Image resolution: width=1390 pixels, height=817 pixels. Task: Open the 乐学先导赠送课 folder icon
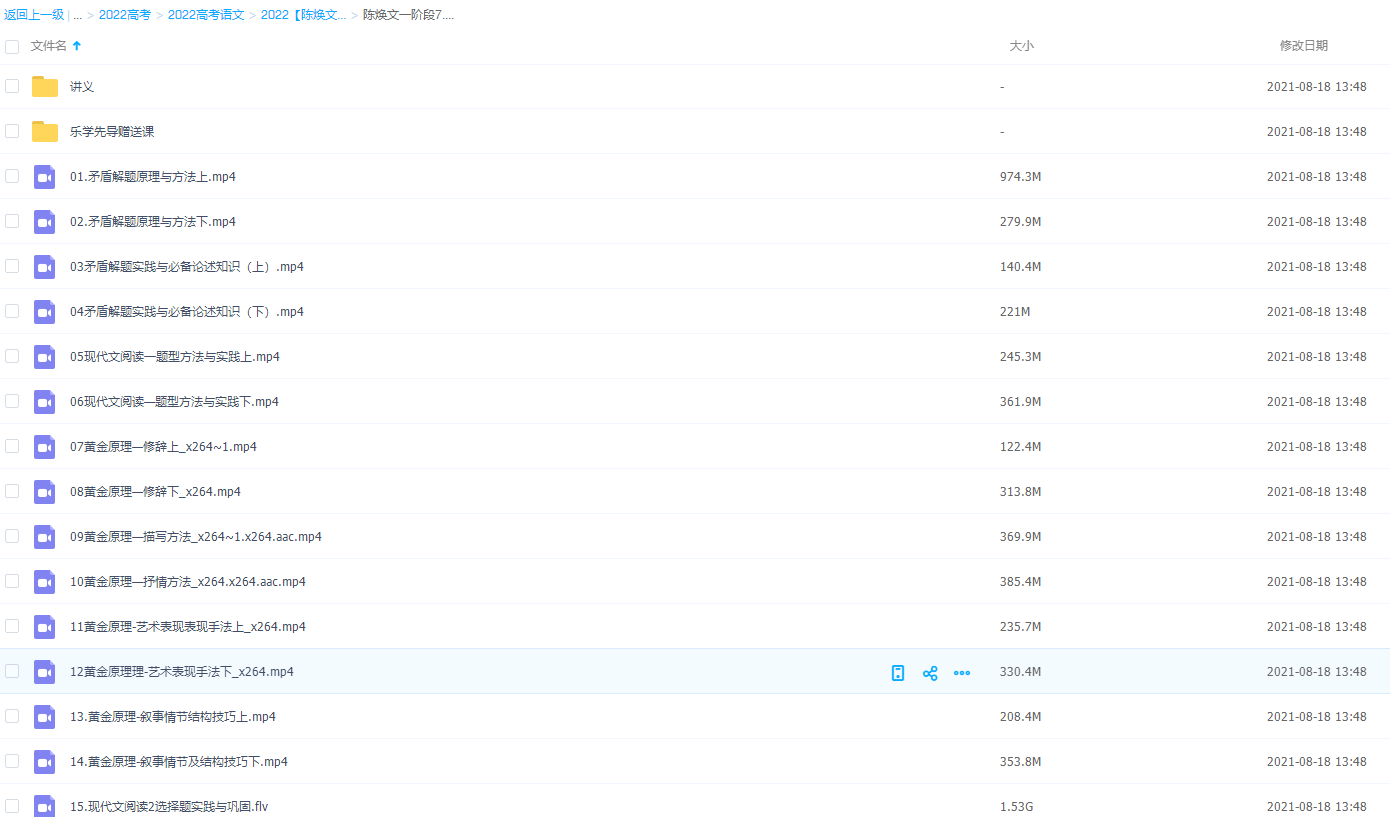pyautogui.click(x=45, y=132)
